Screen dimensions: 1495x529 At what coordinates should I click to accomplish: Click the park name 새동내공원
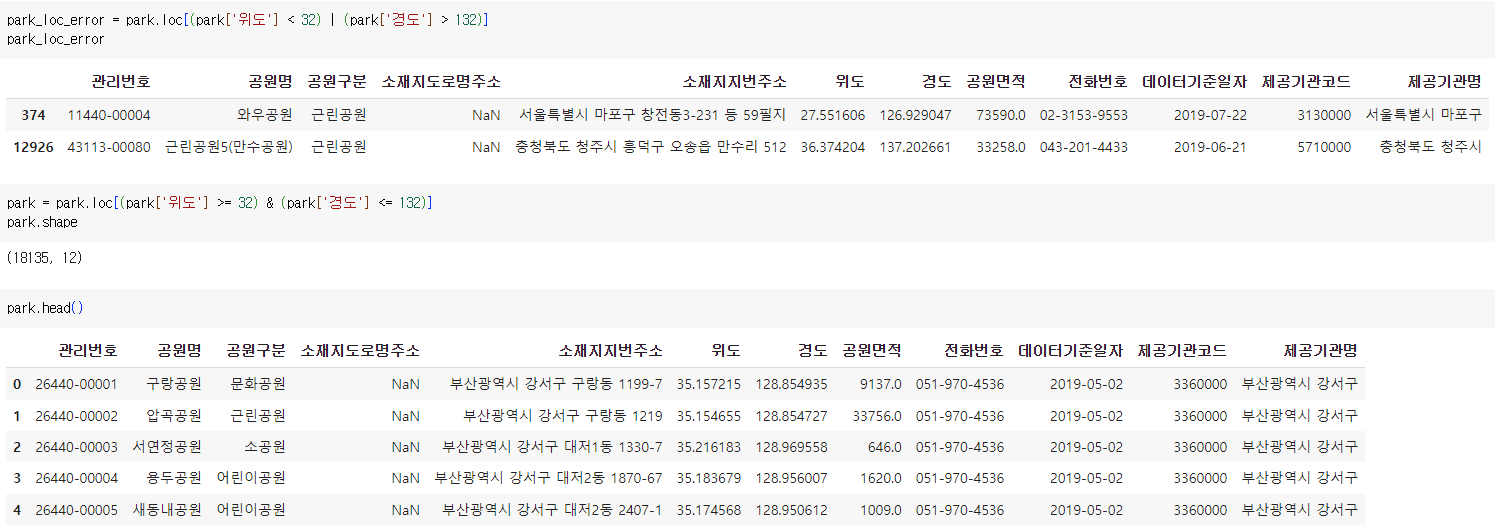click(167, 510)
